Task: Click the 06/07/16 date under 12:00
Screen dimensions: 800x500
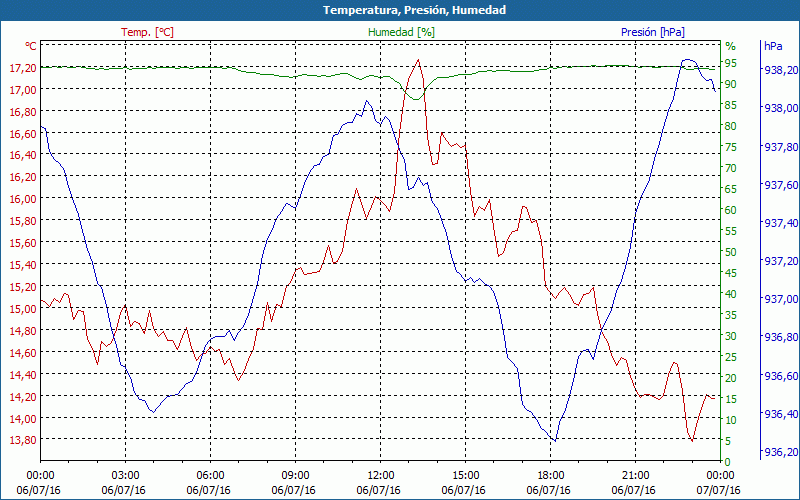Action: 379,490
